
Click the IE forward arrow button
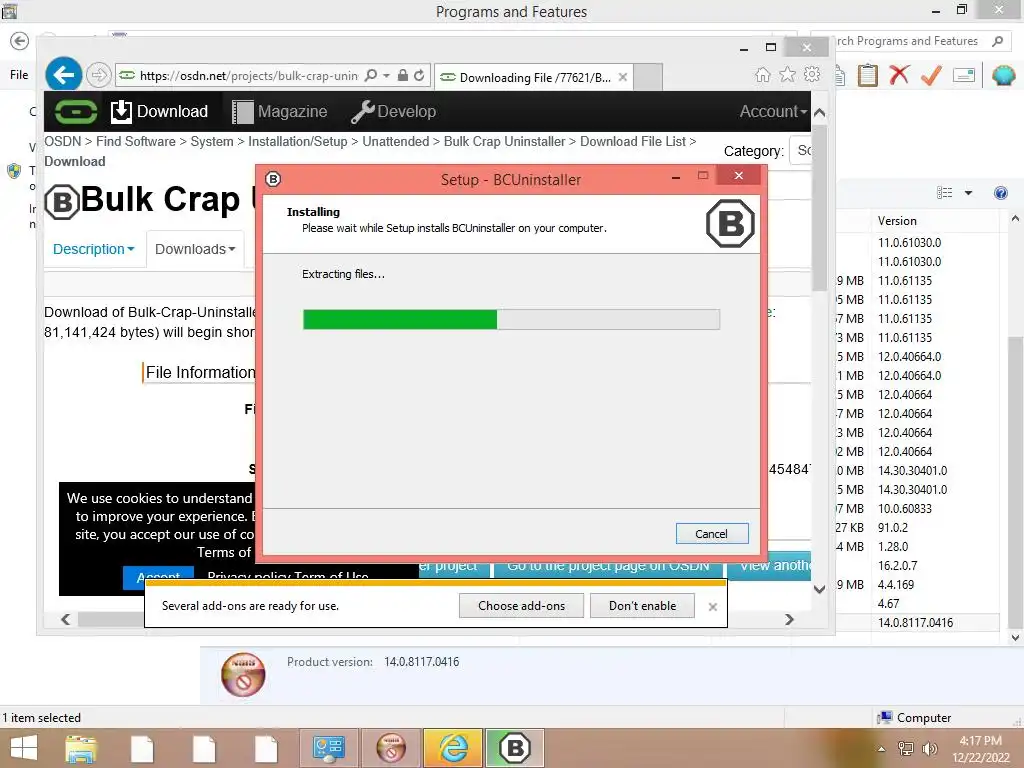click(99, 76)
